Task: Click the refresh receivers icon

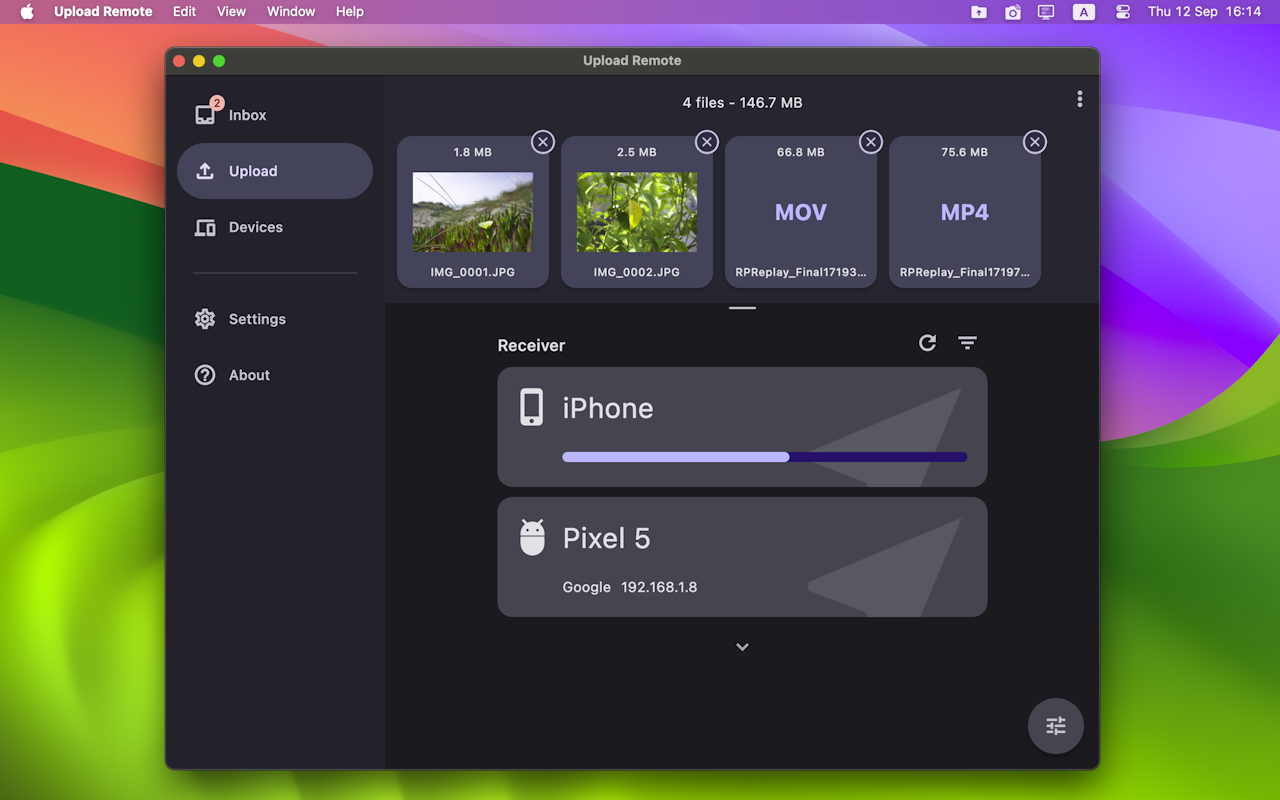Action: (927, 343)
